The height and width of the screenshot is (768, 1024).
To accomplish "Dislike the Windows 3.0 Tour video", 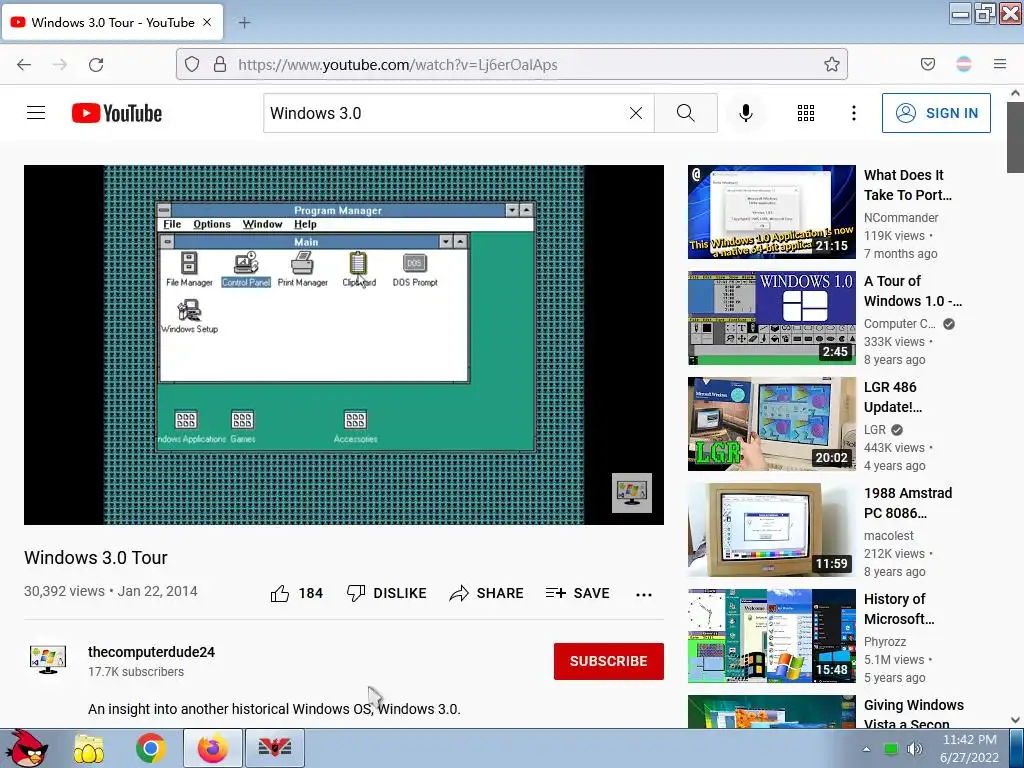I will coord(387,593).
